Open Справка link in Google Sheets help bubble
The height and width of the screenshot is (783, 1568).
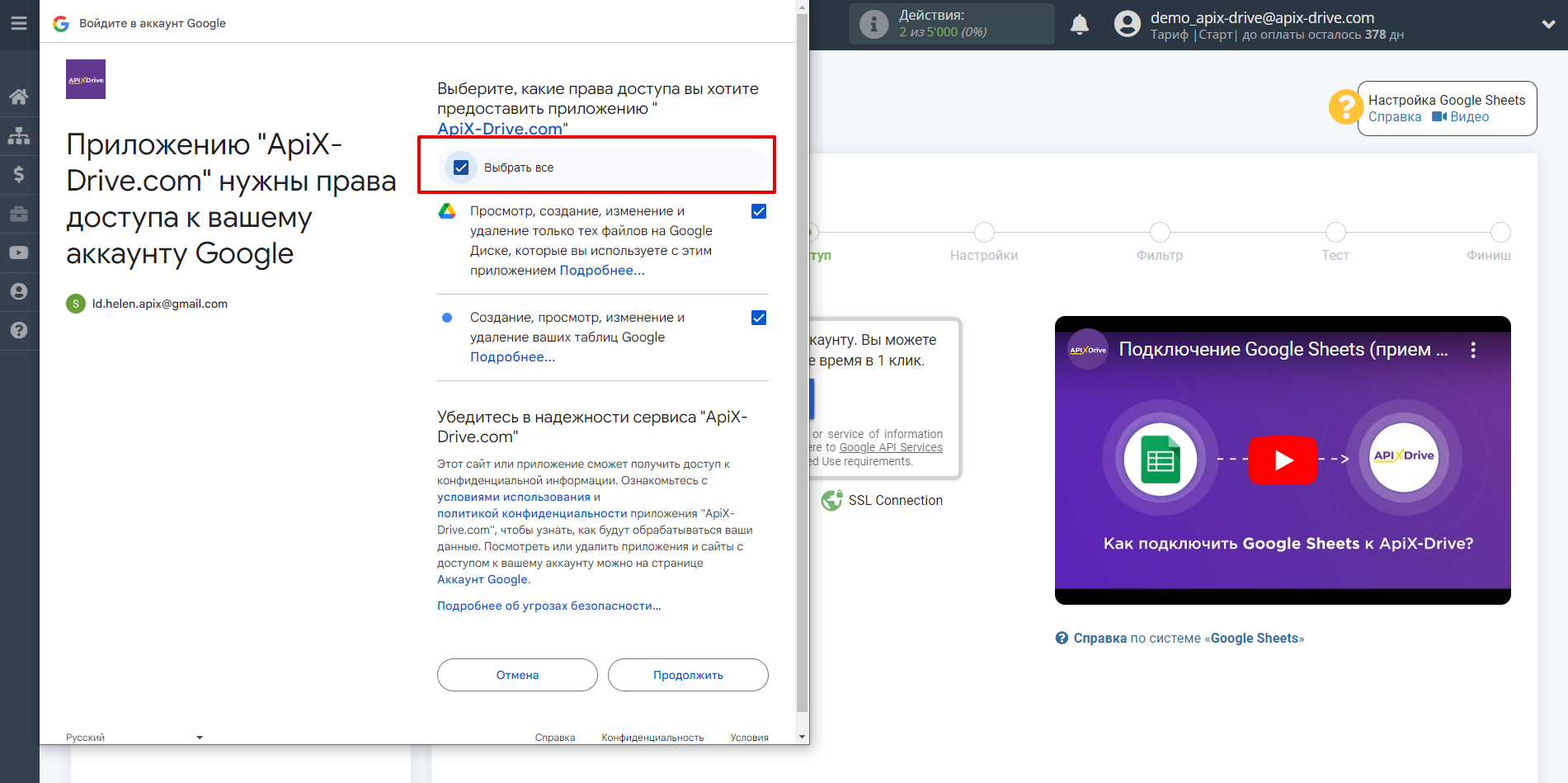[1395, 117]
